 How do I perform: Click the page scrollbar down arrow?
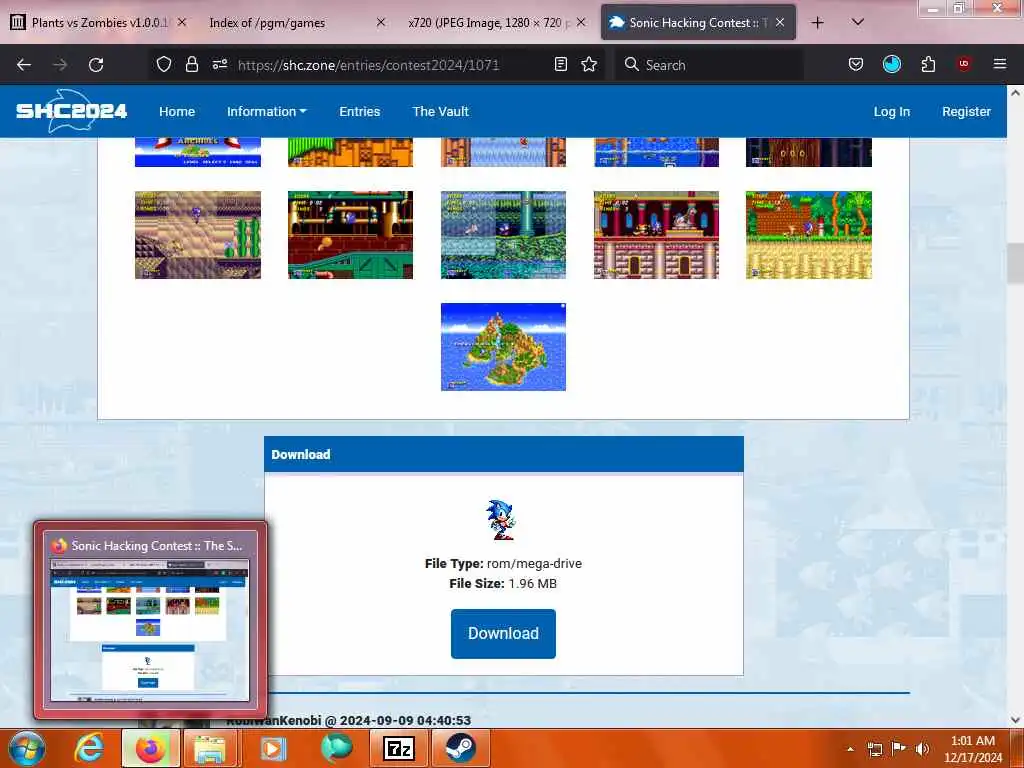coord(1015,720)
